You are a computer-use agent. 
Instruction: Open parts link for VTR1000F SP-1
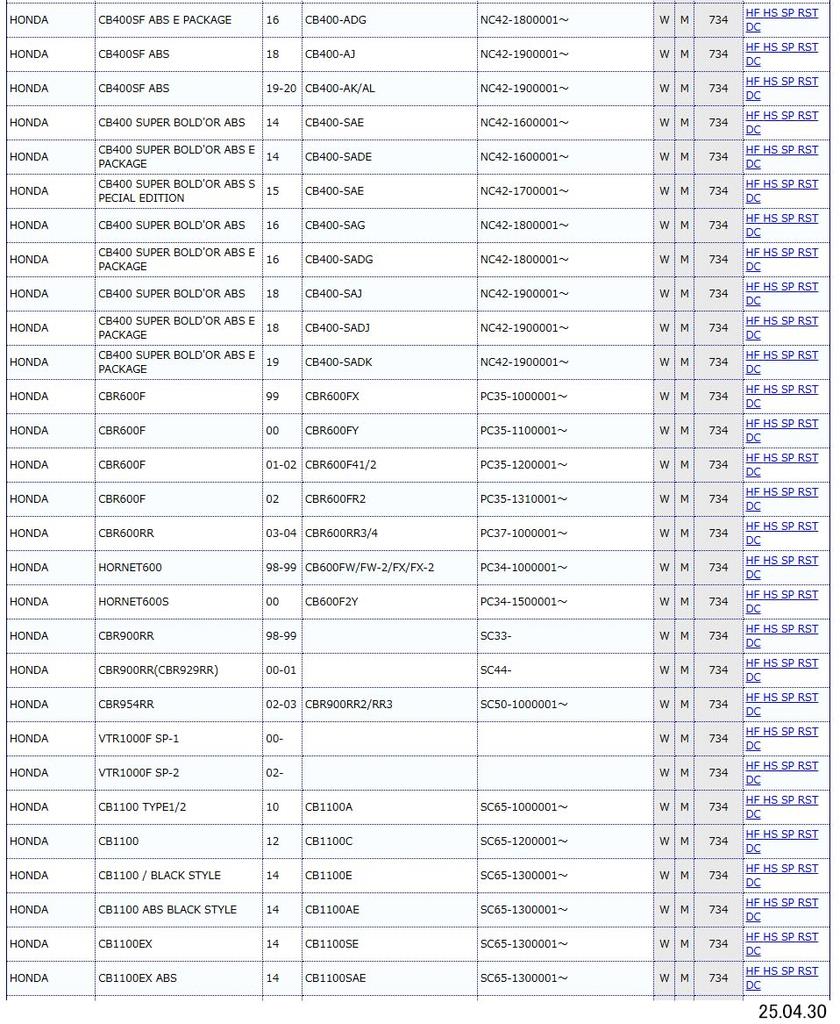click(x=781, y=731)
